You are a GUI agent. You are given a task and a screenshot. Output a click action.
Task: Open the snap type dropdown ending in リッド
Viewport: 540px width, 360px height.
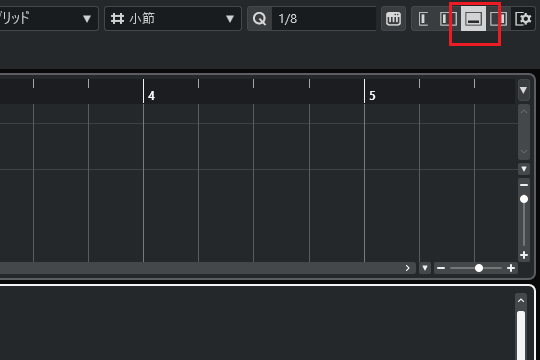coord(48,19)
